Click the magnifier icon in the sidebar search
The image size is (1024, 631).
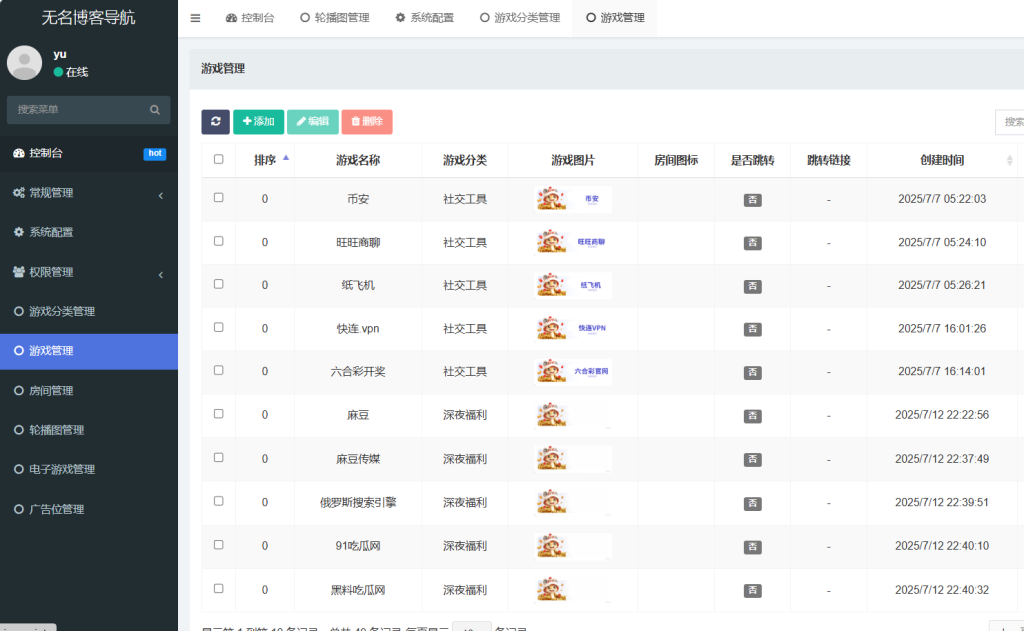point(155,108)
